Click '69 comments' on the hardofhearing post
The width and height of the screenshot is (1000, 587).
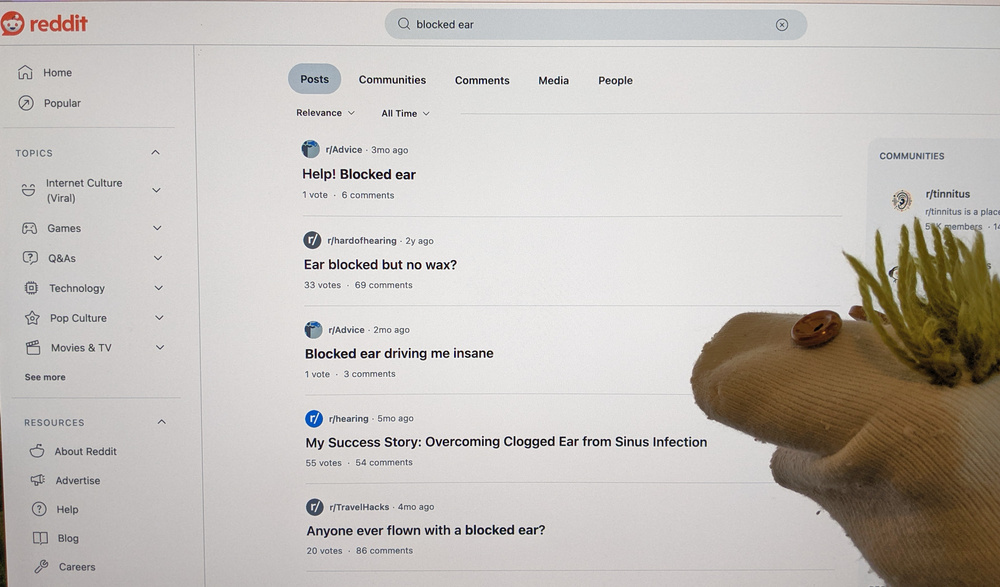coord(383,285)
